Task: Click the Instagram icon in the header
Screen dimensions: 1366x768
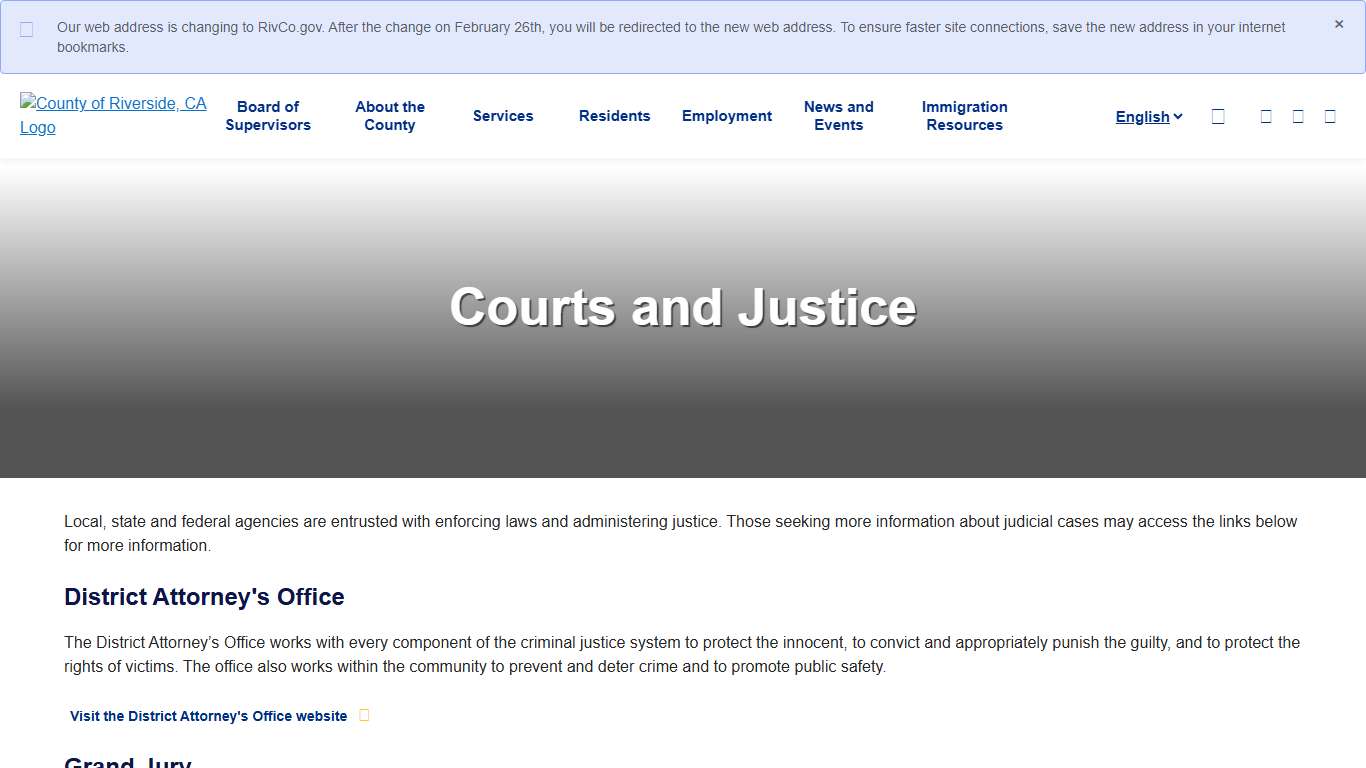Action: [1330, 116]
